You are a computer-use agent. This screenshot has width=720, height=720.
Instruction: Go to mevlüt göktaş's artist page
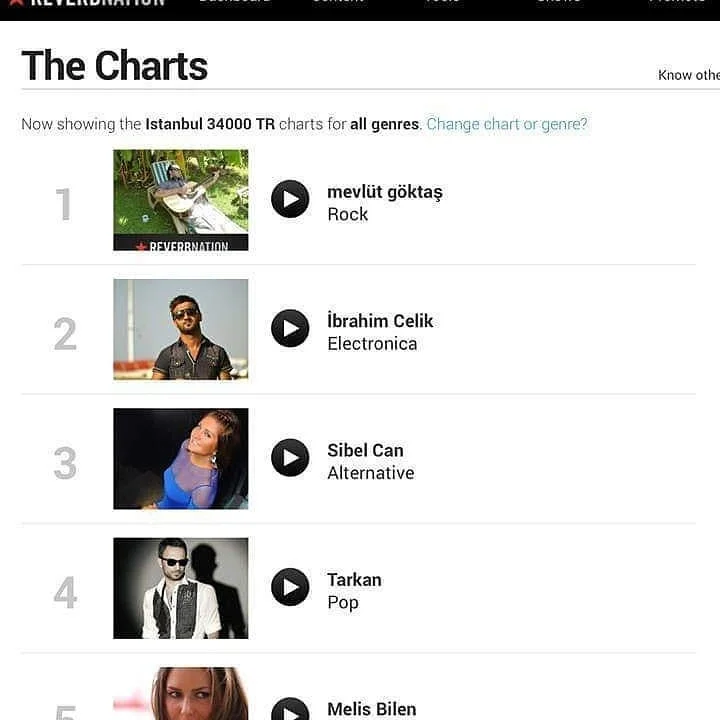click(385, 192)
